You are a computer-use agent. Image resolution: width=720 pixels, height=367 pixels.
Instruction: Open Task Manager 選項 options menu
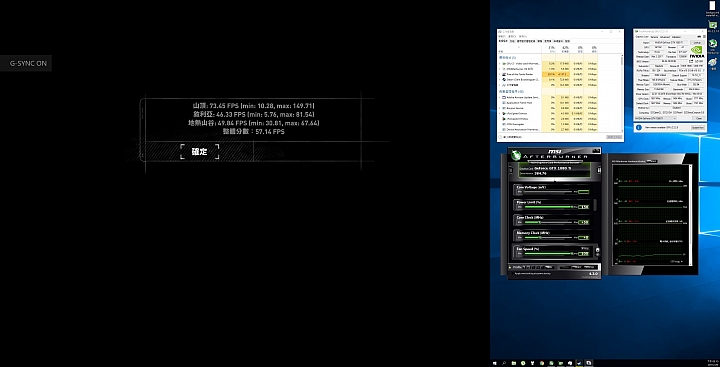click(x=512, y=36)
